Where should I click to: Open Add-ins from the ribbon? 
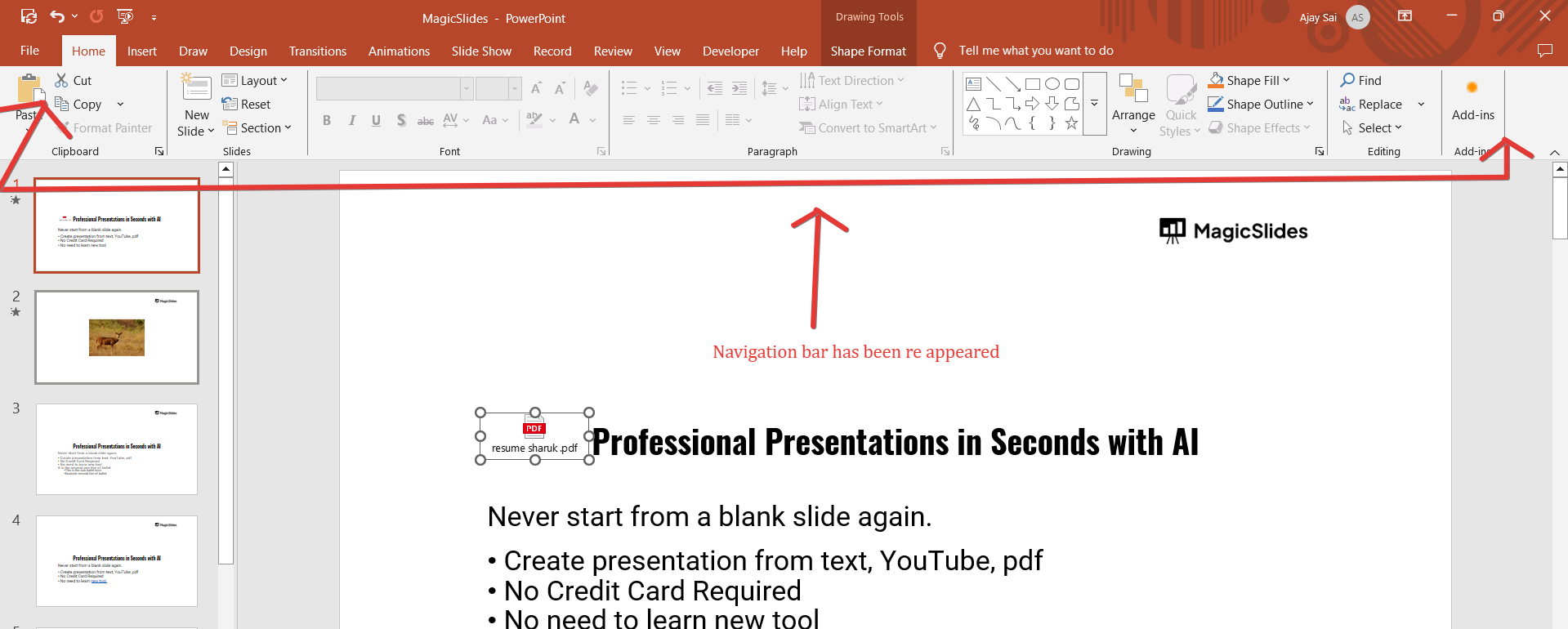(x=1472, y=100)
